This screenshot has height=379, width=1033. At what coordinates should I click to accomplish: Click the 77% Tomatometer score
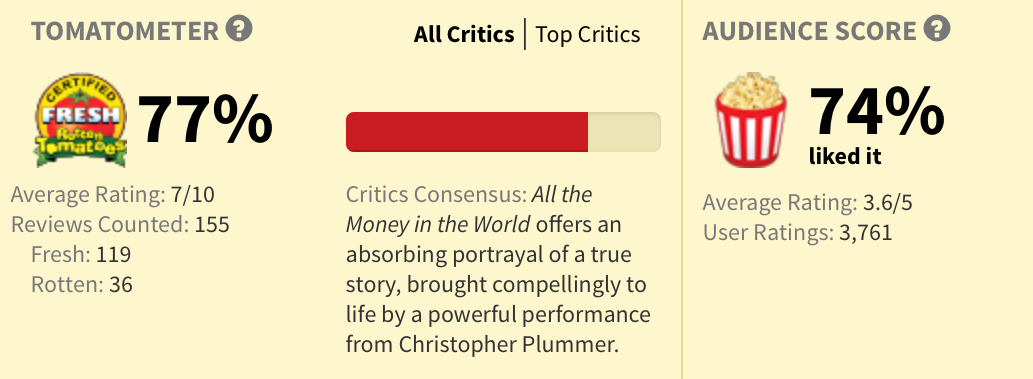coord(205,119)
